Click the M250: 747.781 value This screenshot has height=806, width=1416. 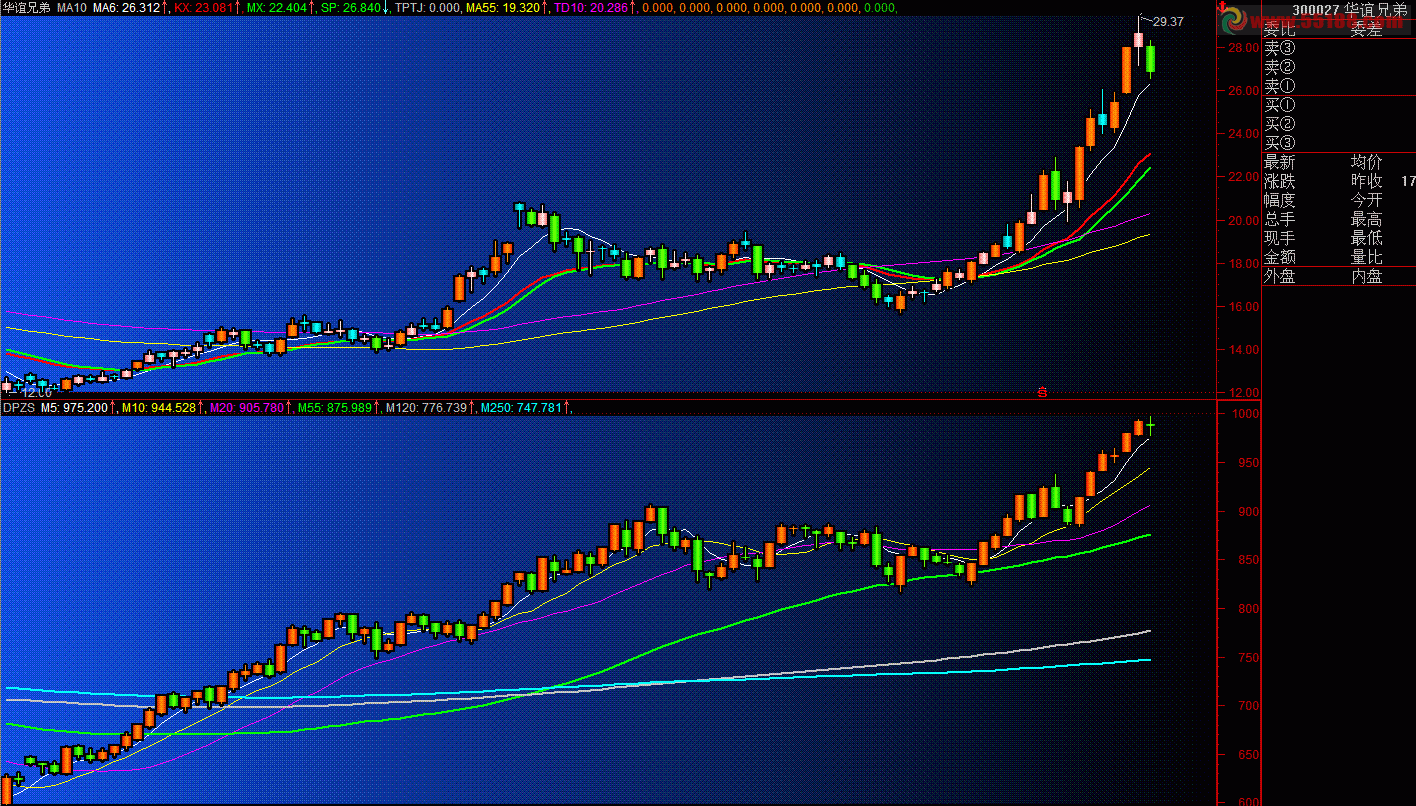pos(521,407)
